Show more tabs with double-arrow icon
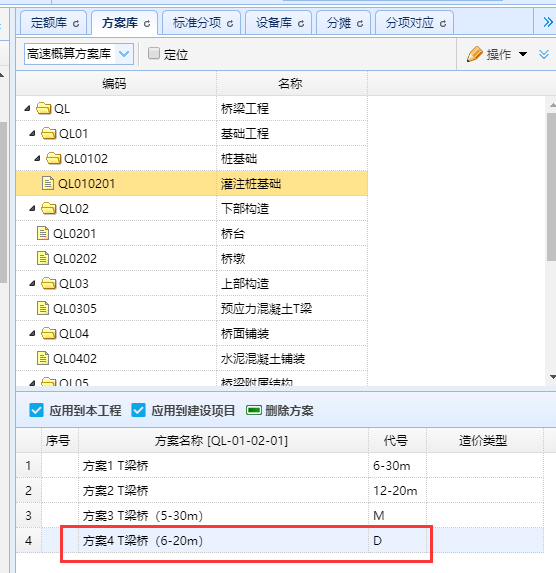The height and width of the screenshot is (573, 556). (548, 22)
